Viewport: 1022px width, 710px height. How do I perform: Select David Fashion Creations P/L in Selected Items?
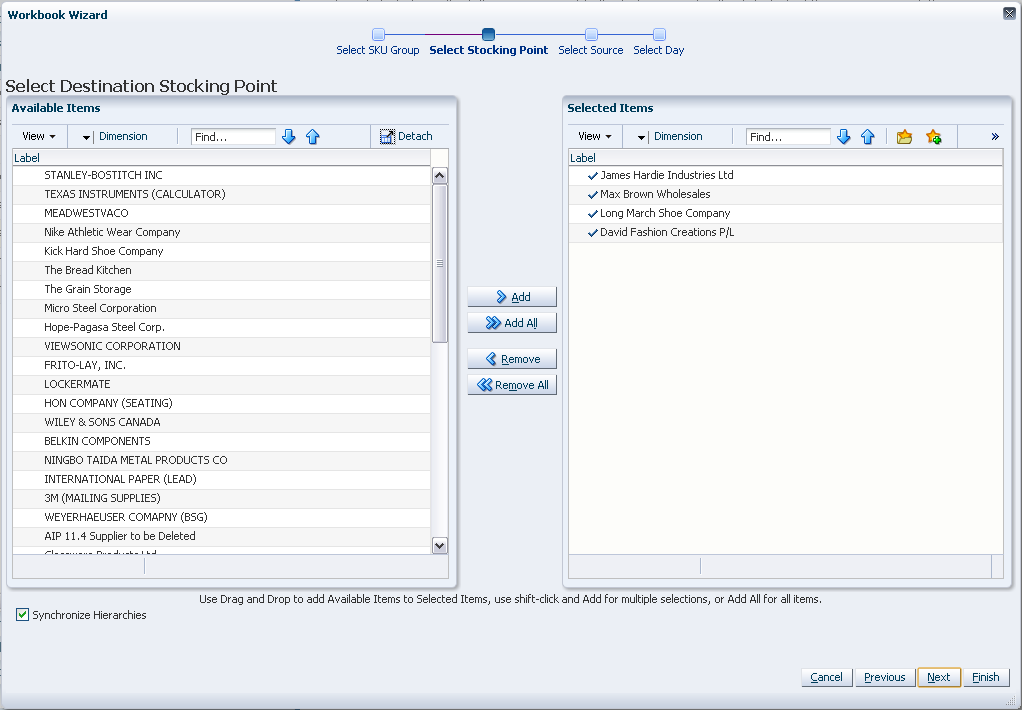[x=785, y=232]
